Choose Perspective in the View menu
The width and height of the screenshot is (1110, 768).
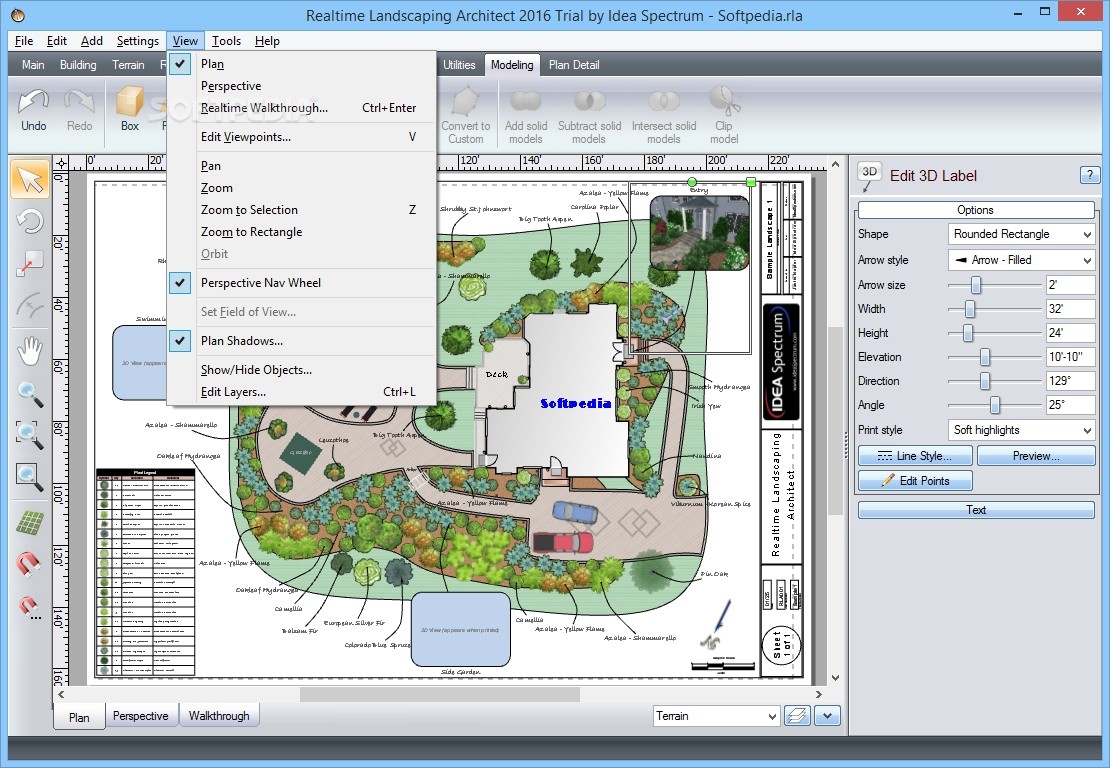coord(302,86)
